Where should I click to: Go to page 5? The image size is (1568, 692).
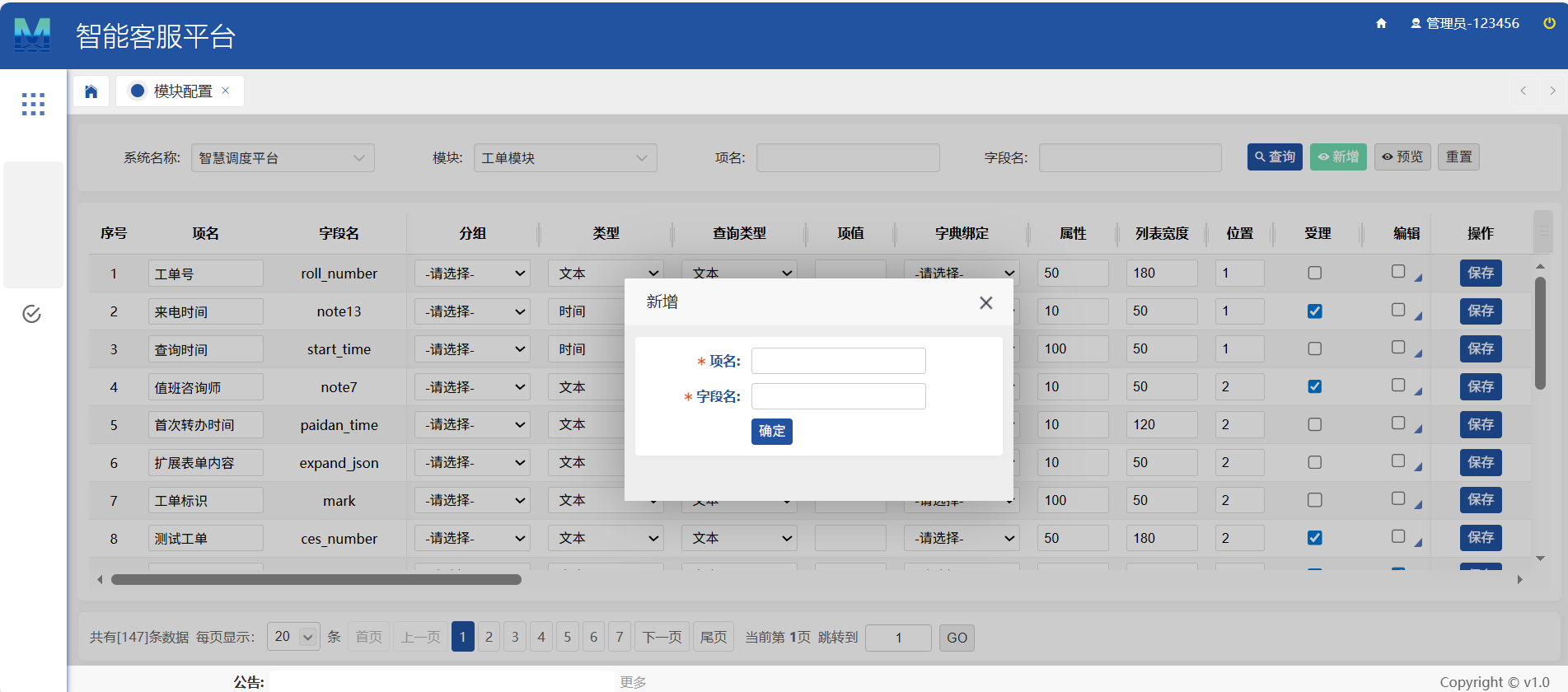click(567, 637)
